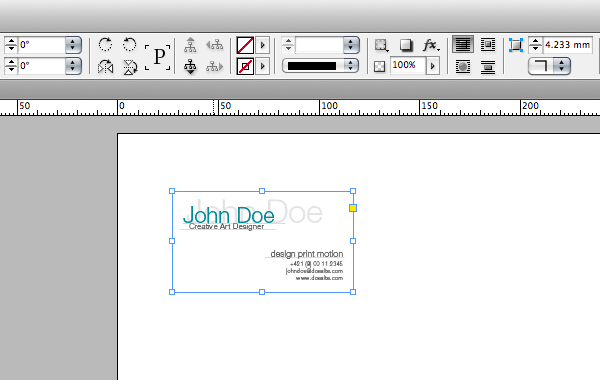Rotate selection 90° clockwise
Screen dimensions: 600x380
(105, 45)
